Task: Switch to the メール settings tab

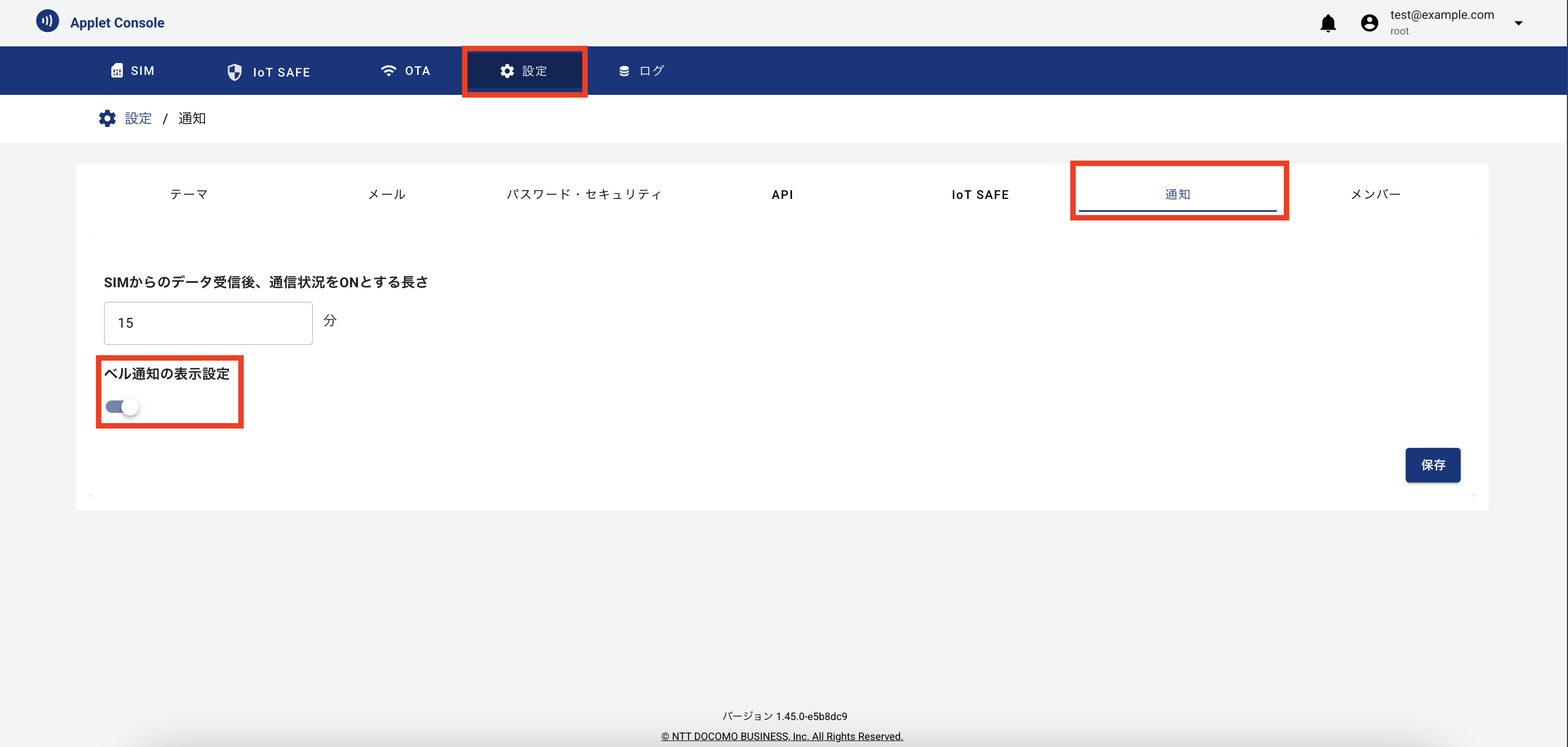Action: pos(387,194)
